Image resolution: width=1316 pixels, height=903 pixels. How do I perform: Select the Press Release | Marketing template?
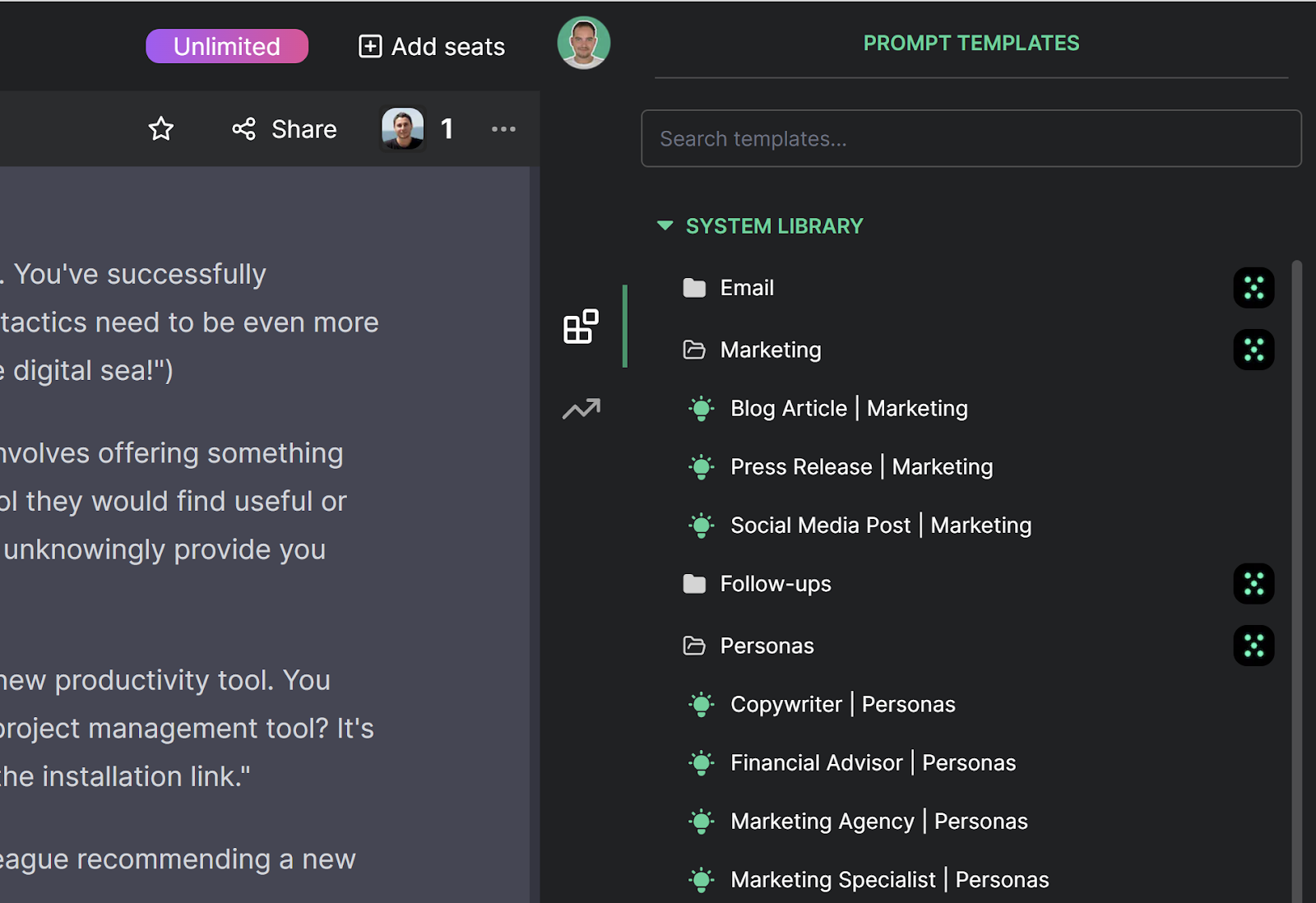click(x=862, y=467)
